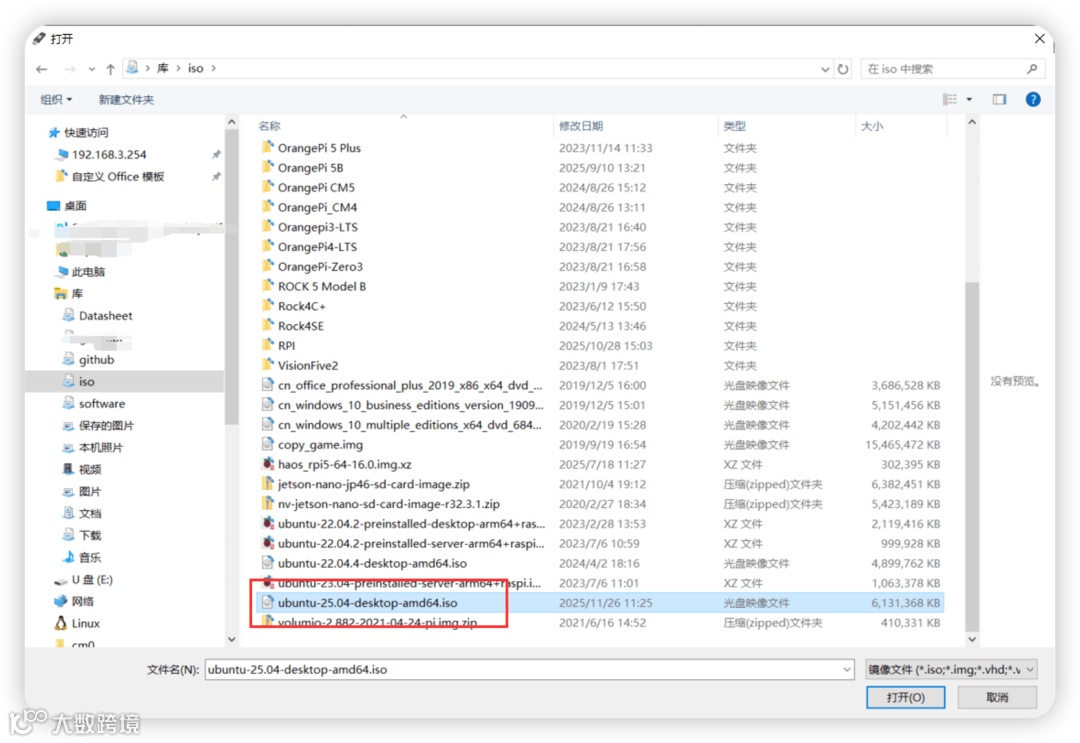This screenshot has width=1080, height=743.
Task: Select VisionFive2 folder
Action: point(308,366)
